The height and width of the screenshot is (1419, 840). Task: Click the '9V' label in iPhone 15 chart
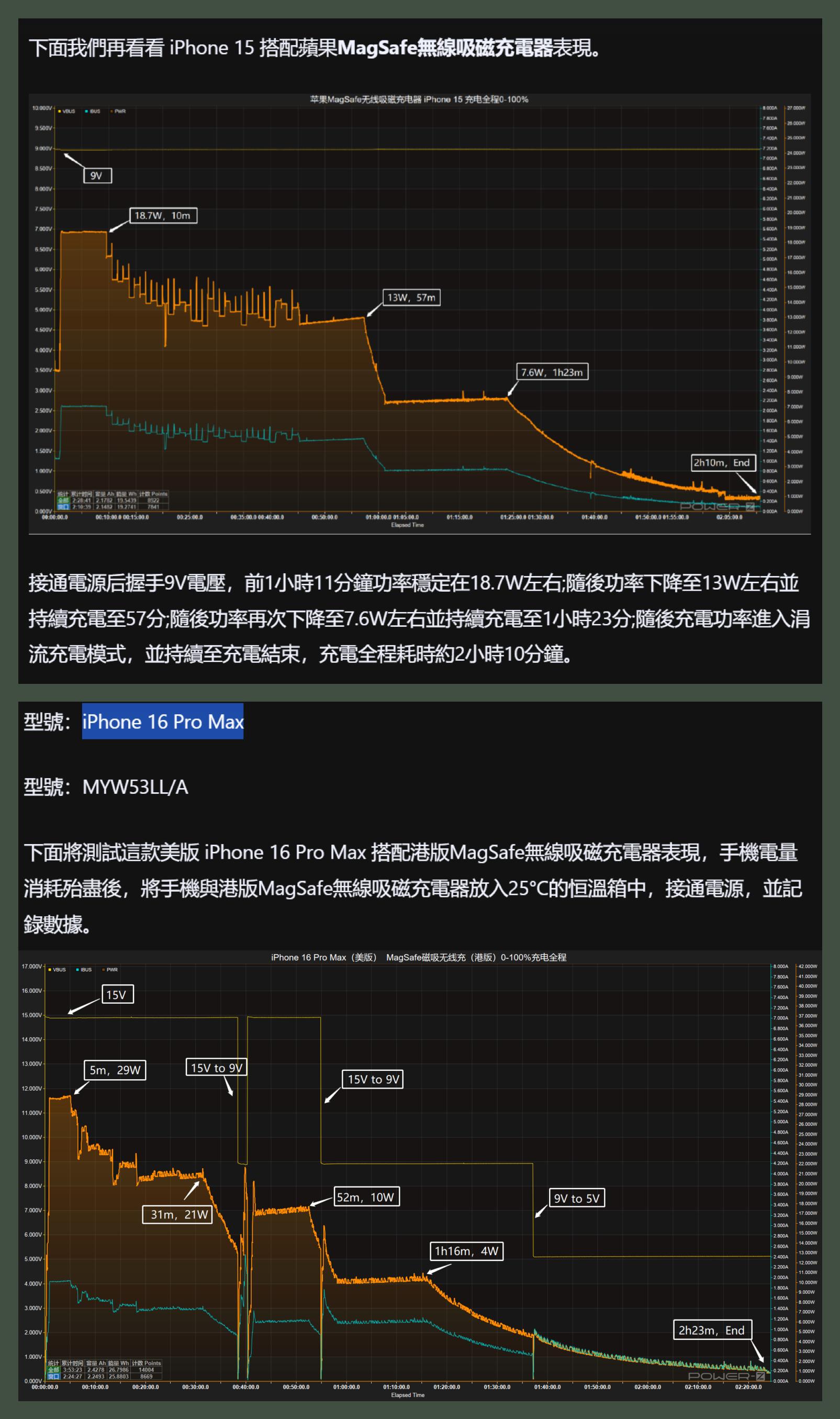click(x=97, y=175)
